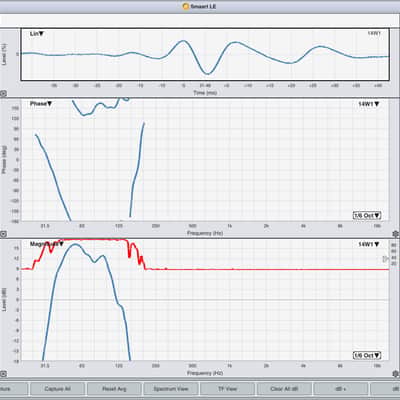The height and width of the screenshot is (400, 400).
Task: Open the Magnitude plot type dropdown
Action: (46, 244)
